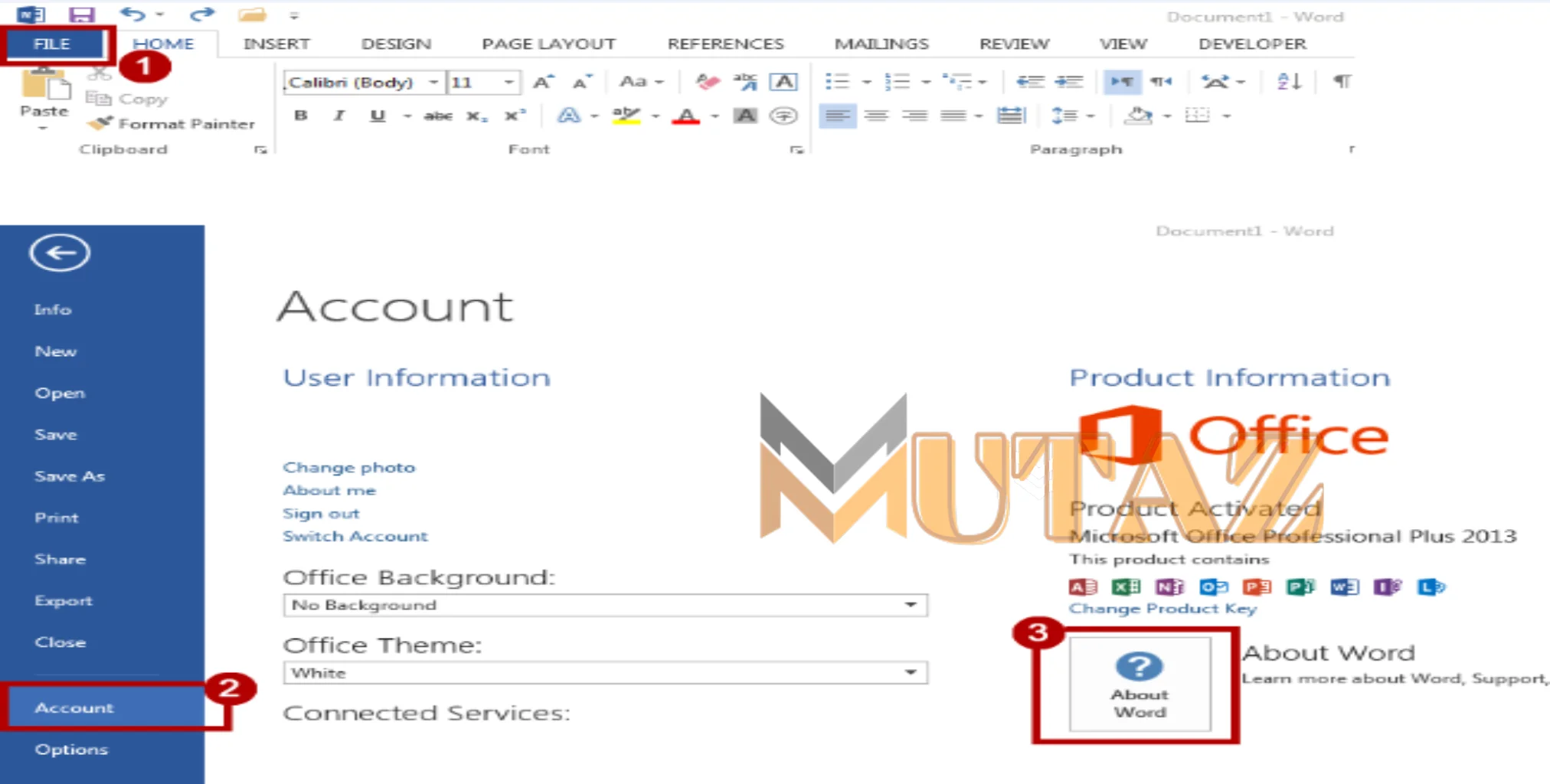This screenshot has width=1550, height=784.
Task: Click the Open folder icon in quick access toolbar
Action: click(x=252, y=15)
